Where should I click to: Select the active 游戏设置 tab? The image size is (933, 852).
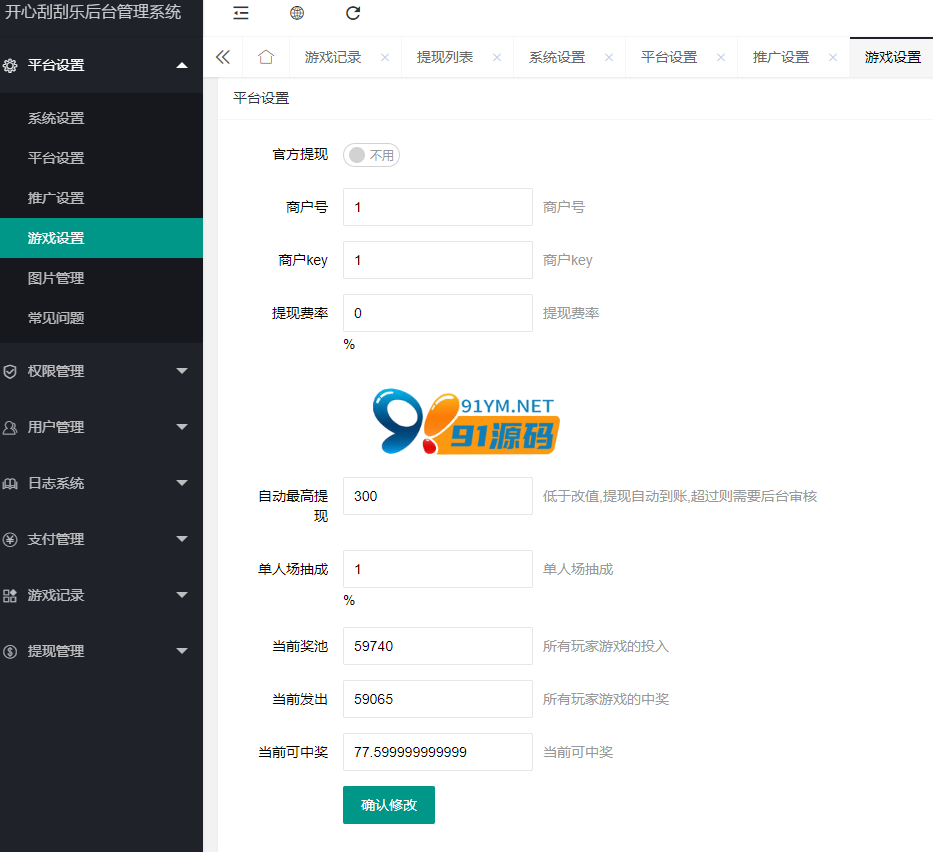coord(893,58)
